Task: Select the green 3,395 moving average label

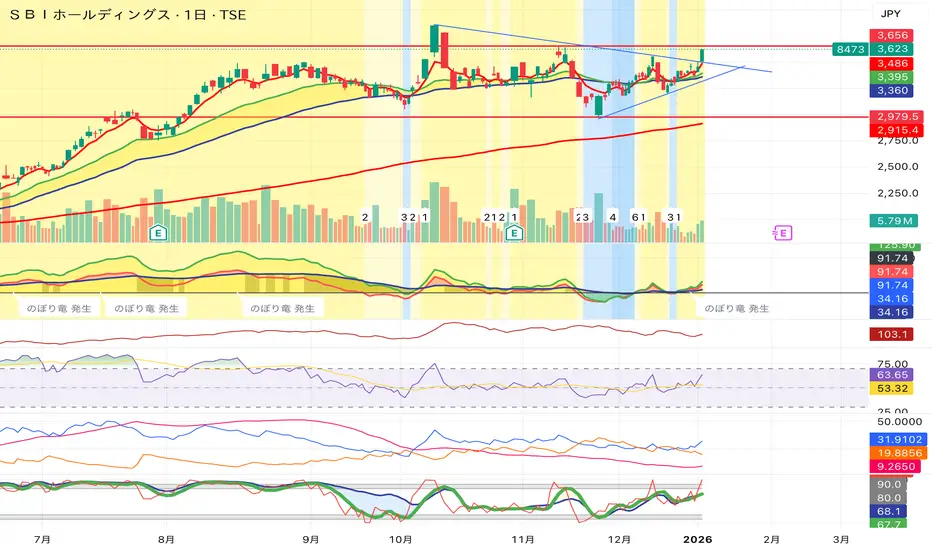Action: click(892, 77)
